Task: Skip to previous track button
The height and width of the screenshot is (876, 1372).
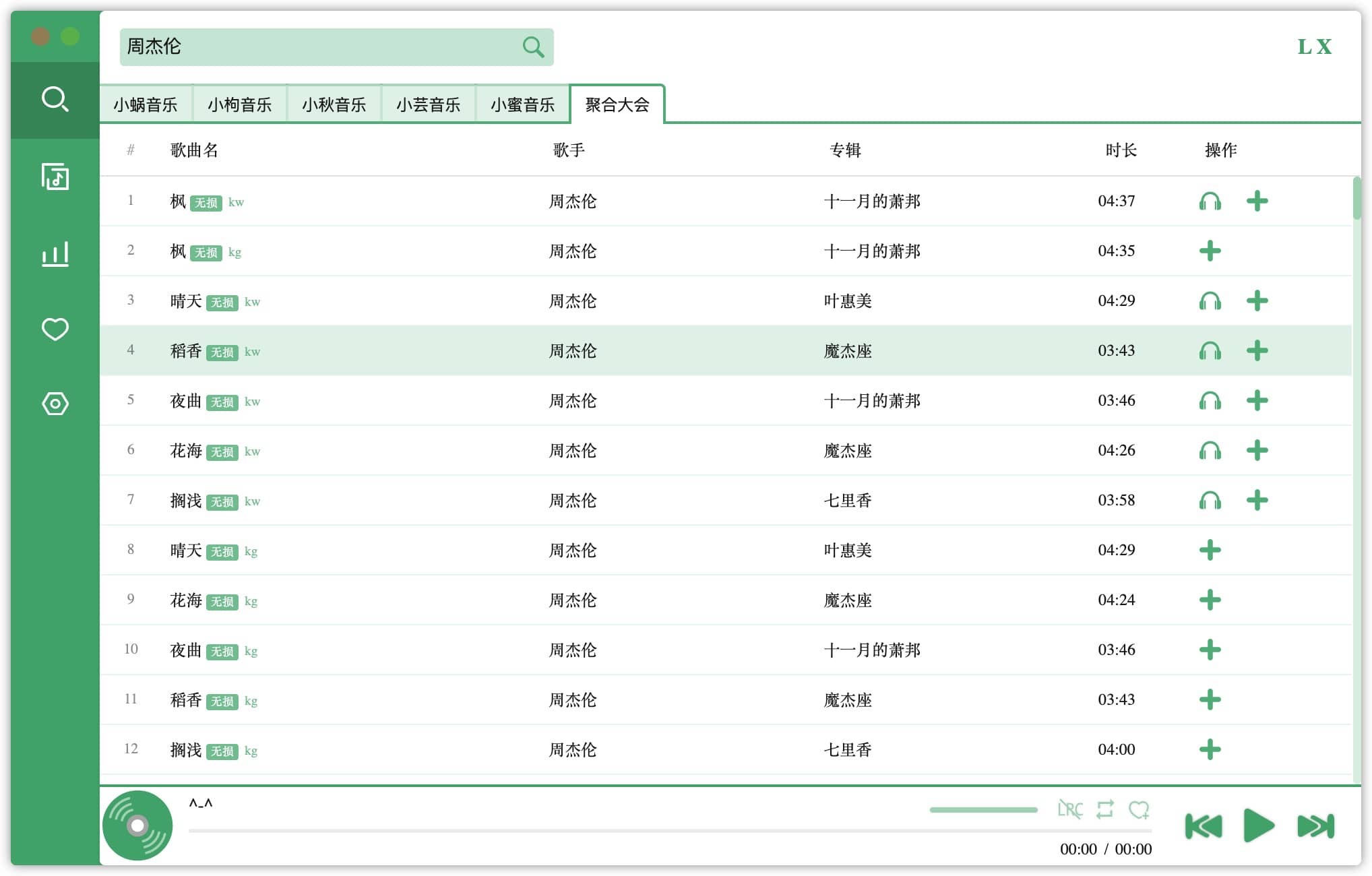Action: click(1203, 826)
